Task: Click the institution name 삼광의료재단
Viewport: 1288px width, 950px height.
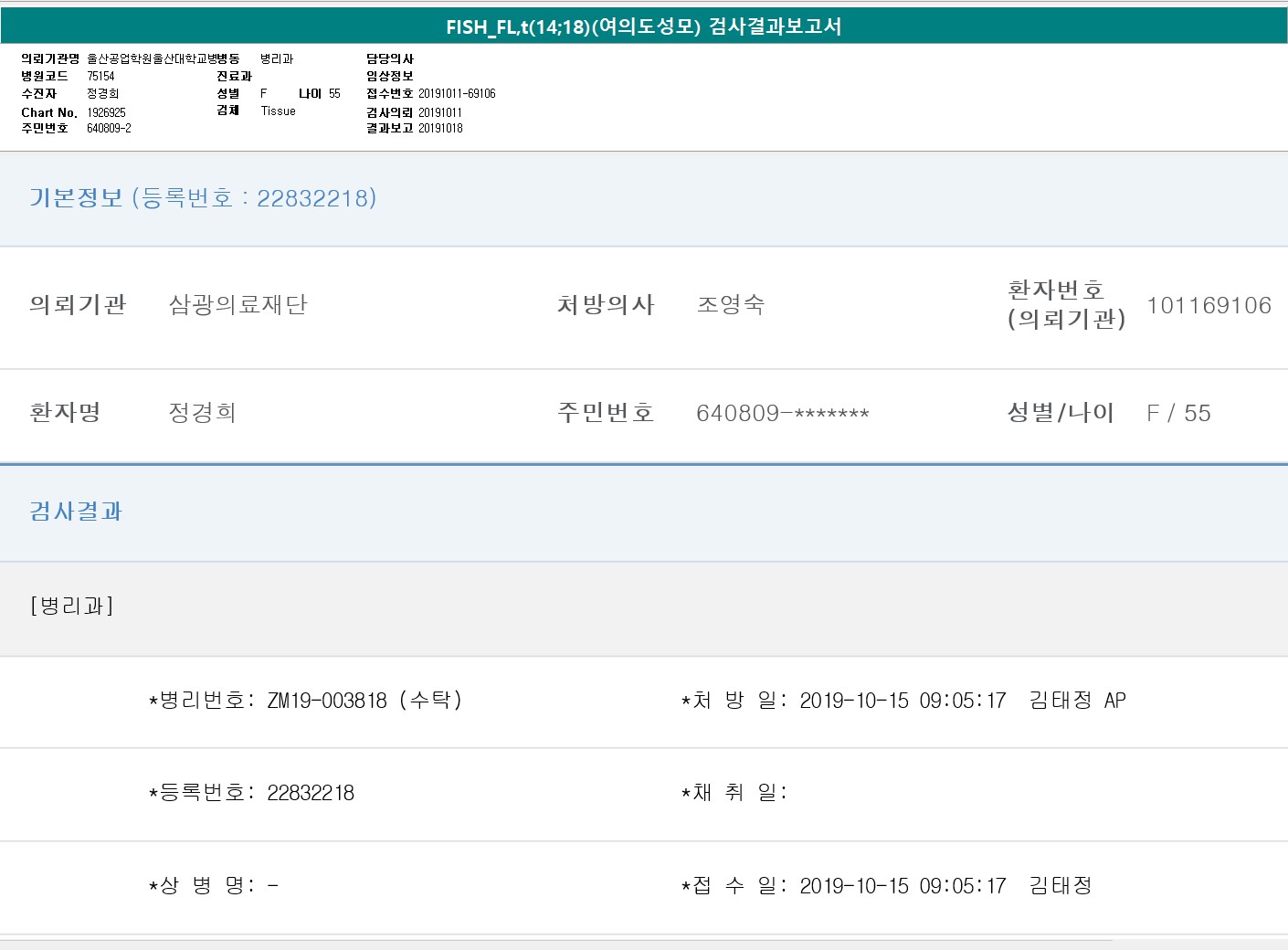Action: coord(238,305)
